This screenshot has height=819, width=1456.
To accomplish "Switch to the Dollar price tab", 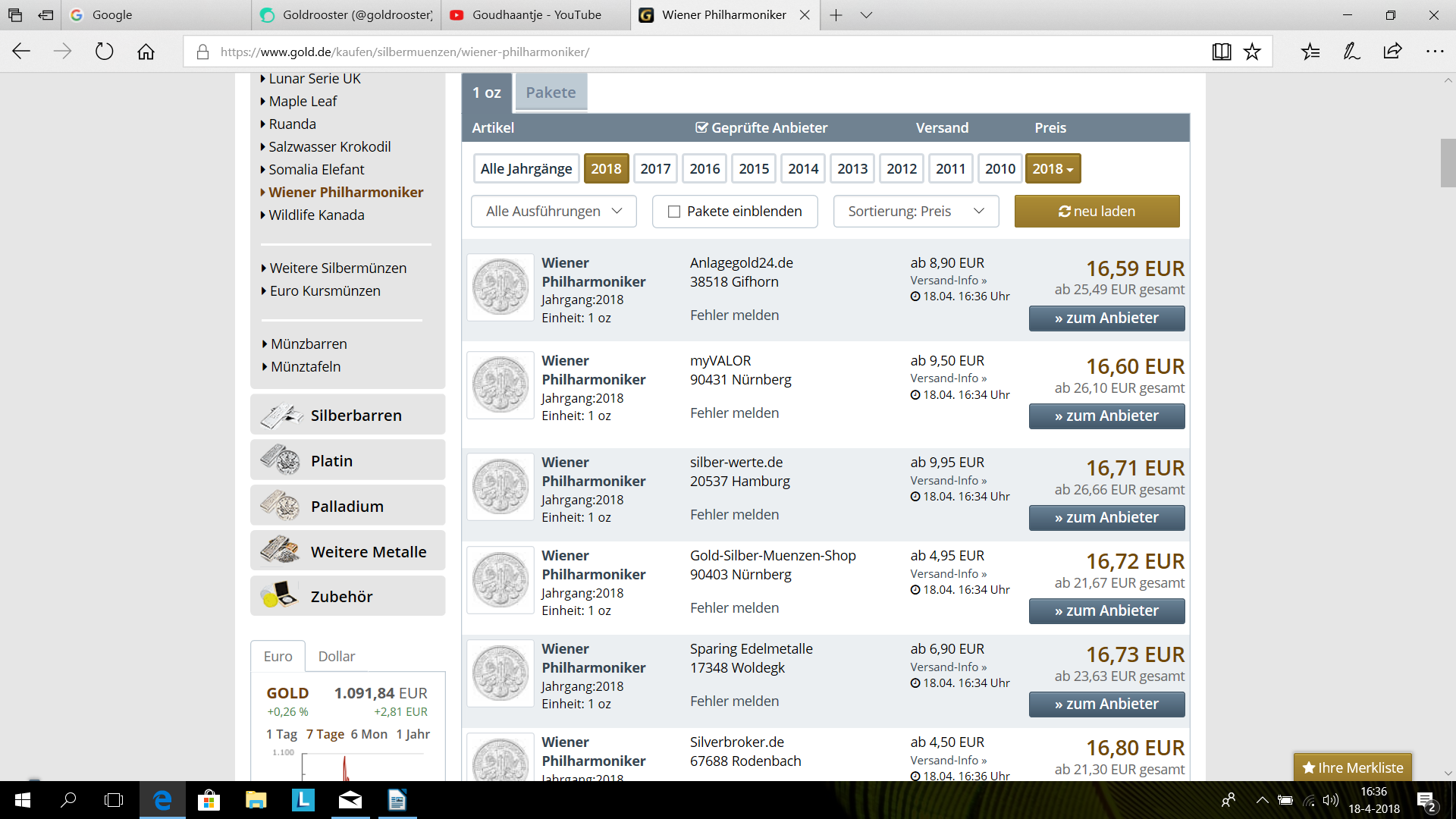I will coord(336,656).
